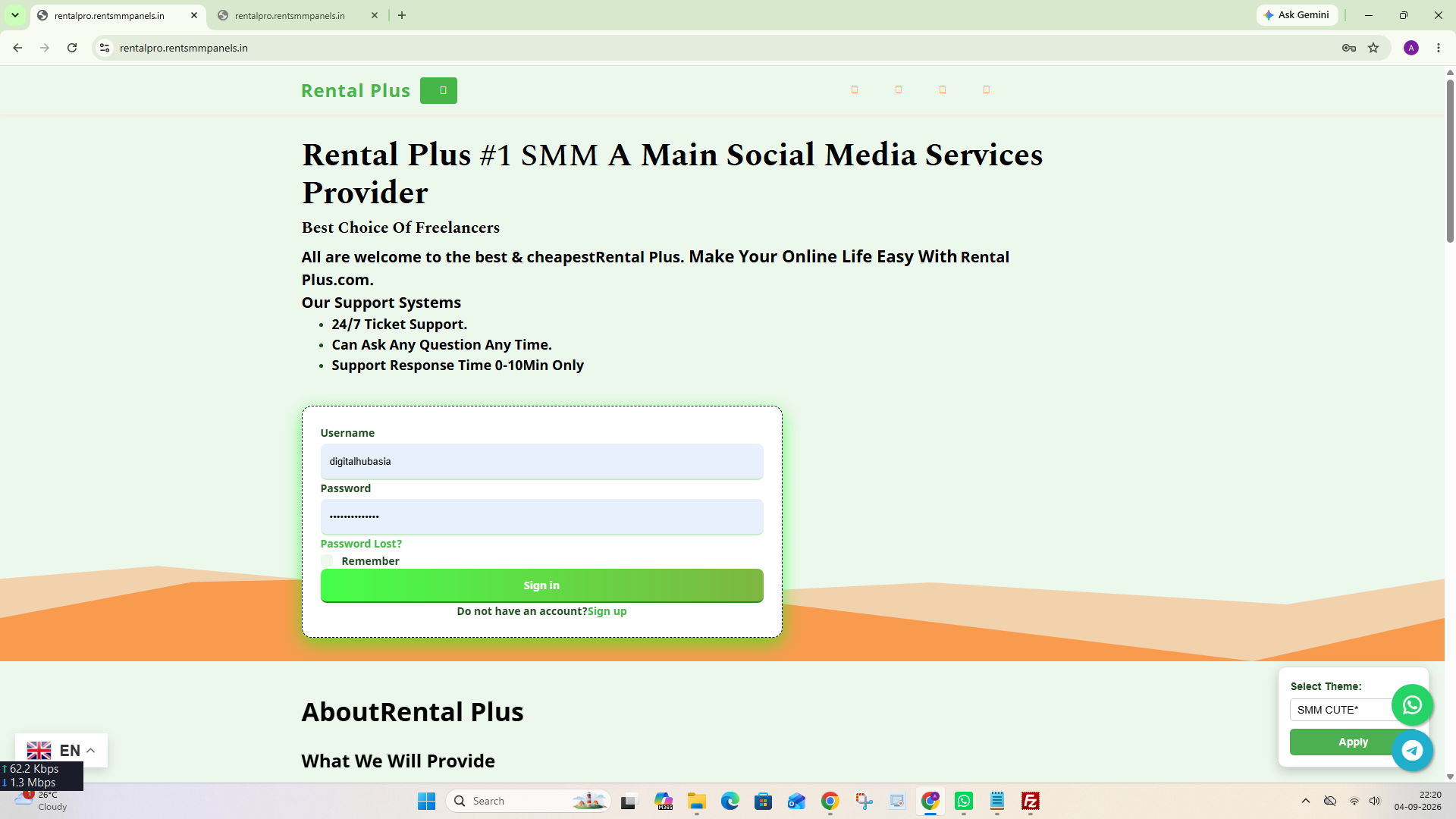The width and height of the screenshot is (1456, 819).
Task: Launch FileZilla from the taskbar
Action: coord(1031,801)
